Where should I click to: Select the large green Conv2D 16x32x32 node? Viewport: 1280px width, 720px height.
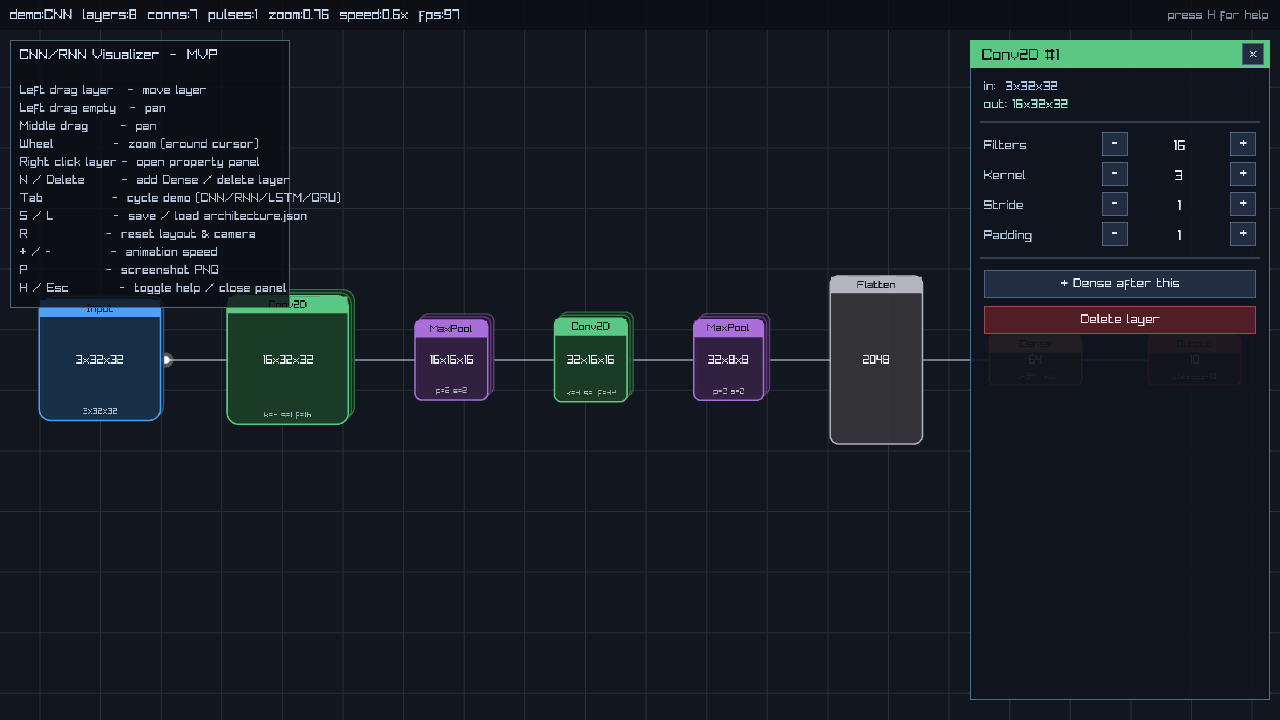288,360
